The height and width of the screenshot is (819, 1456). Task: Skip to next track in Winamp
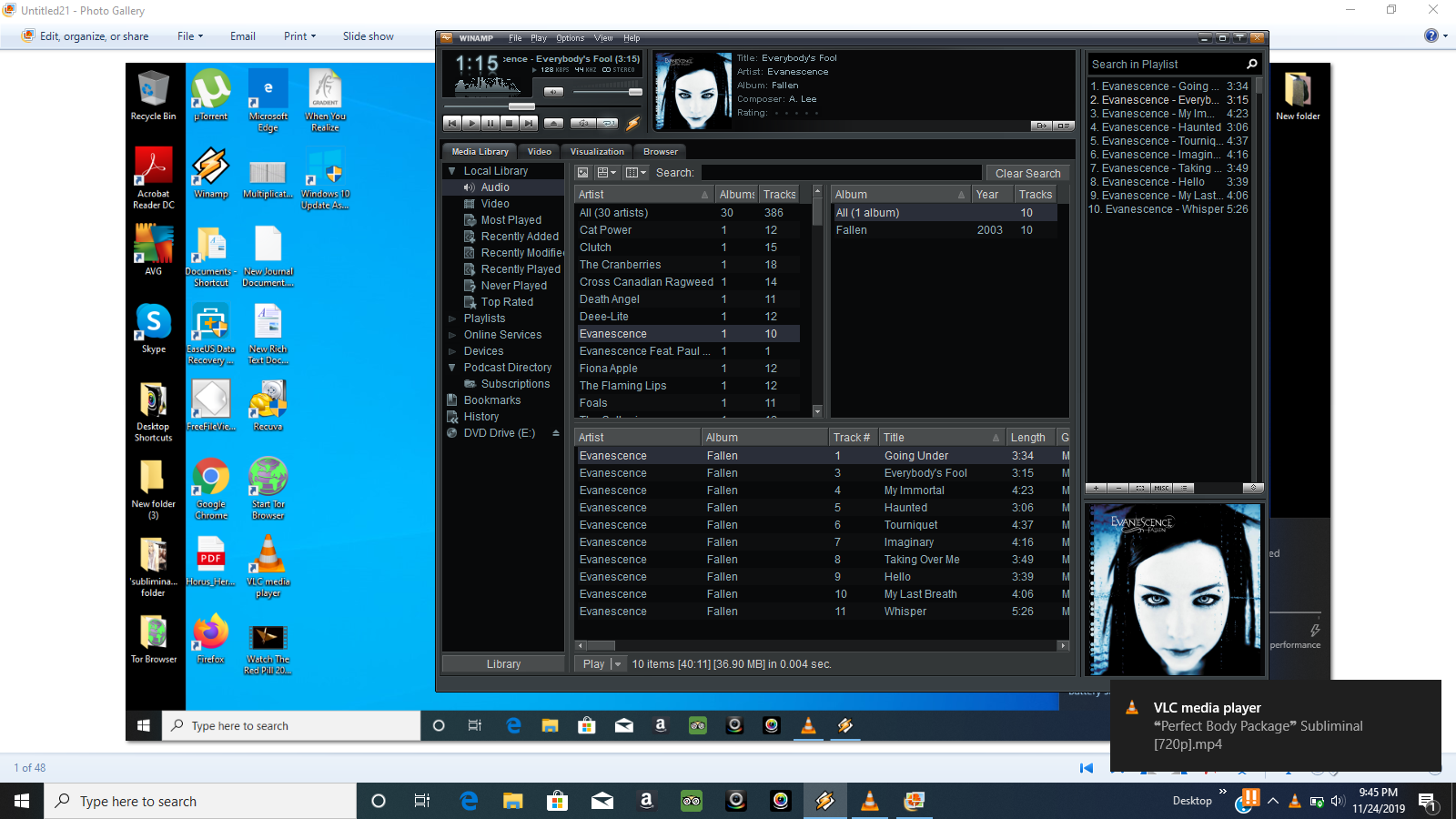click(529, 123)
